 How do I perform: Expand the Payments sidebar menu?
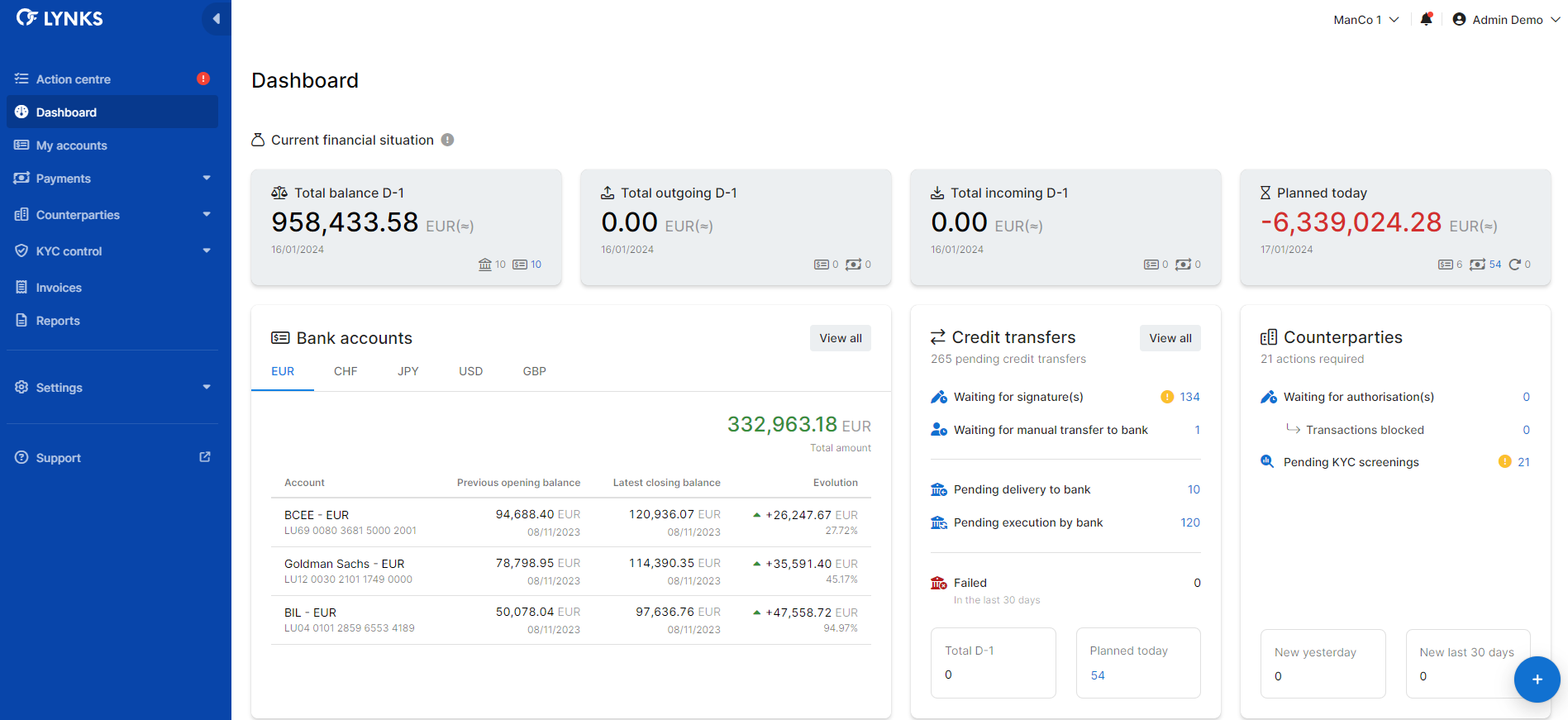tap(207, 178)
